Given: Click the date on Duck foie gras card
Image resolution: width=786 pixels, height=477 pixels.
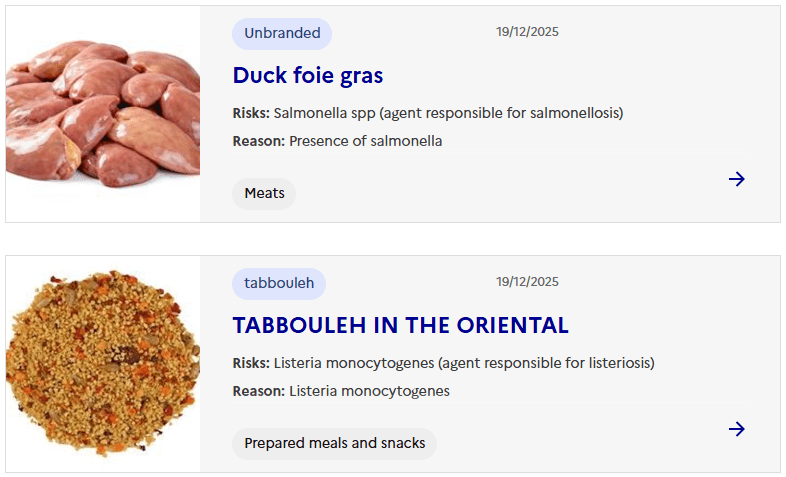Looking at the screenshot, I should (x=527, y=32).
